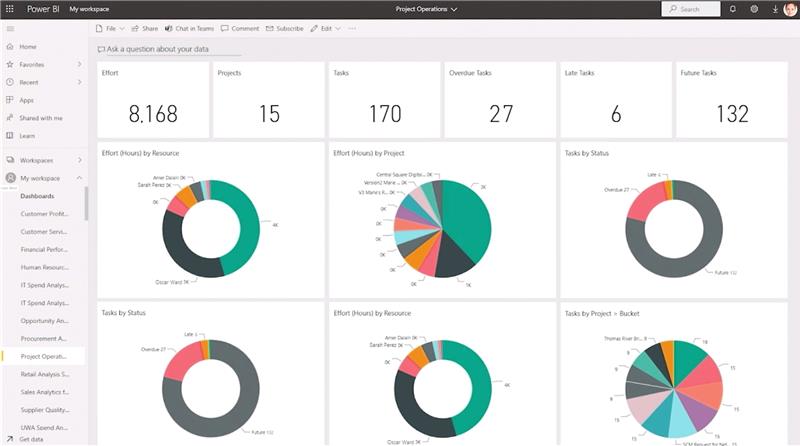Click the sidebar vertical scrollbar
The width and height of the screenshot is (800, 446).
(86, 204)
